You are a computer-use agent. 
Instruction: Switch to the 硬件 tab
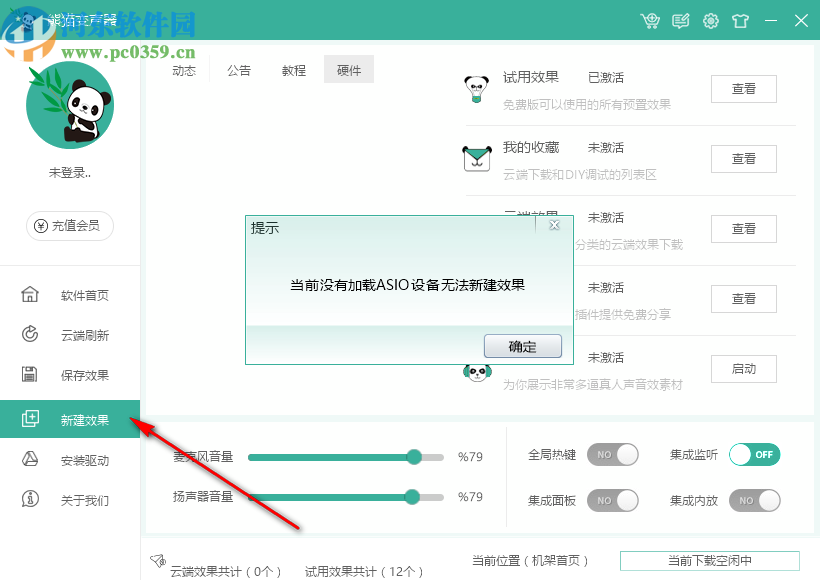(x=348, y=69)
